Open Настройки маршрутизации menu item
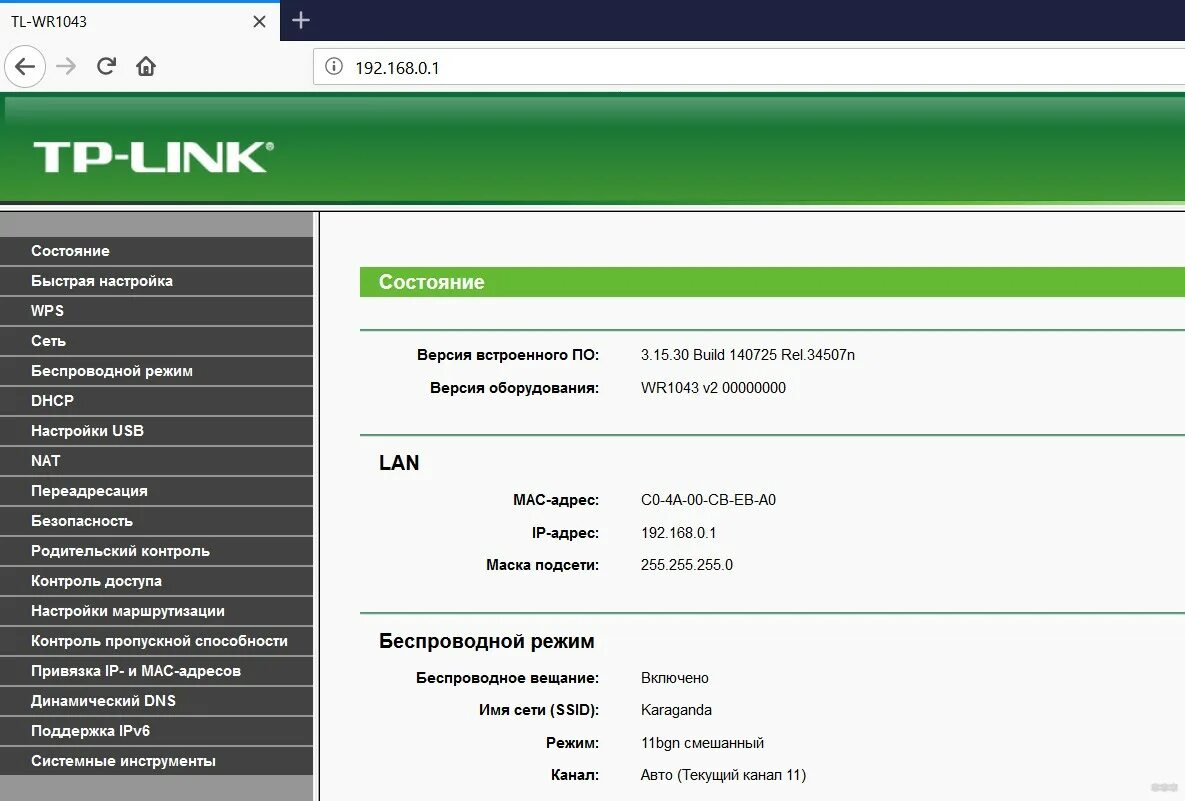Image resolution: width=1185 pixels, height=801 pixels. tap(156, 611)
